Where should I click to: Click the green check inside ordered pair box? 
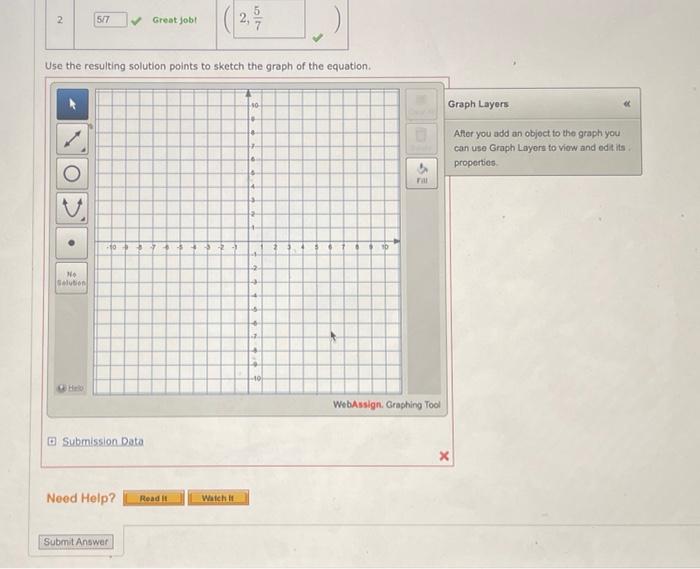317,38
